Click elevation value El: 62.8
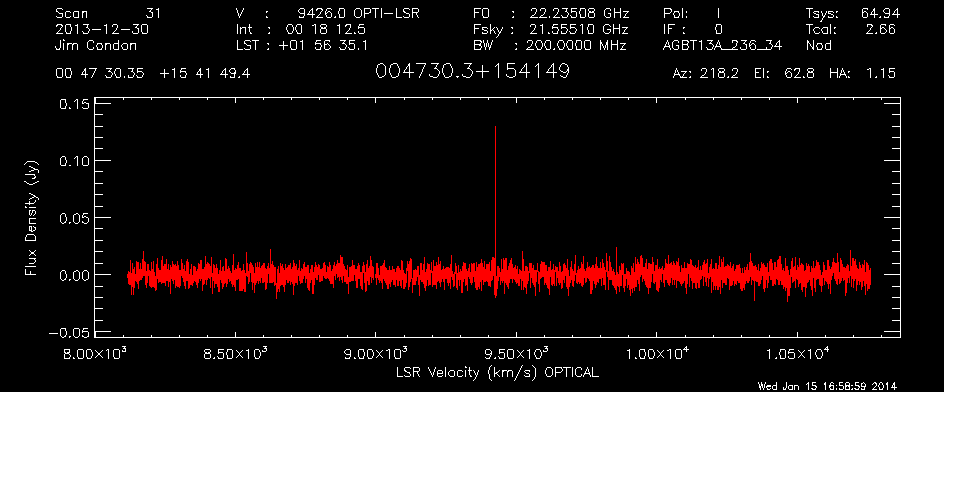 tap(784, 74)
